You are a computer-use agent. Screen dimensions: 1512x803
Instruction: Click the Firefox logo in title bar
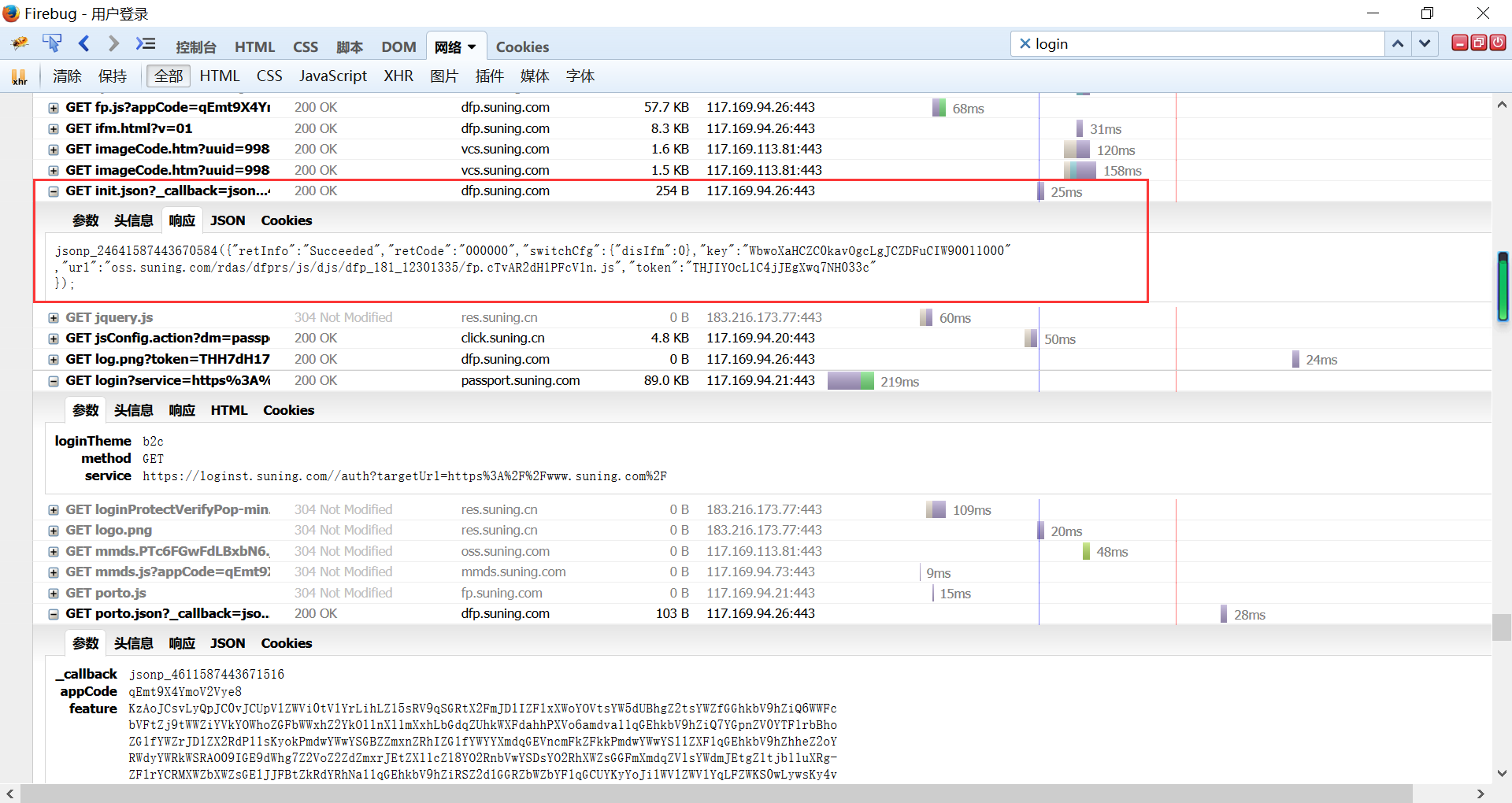(x=11, y=13)
